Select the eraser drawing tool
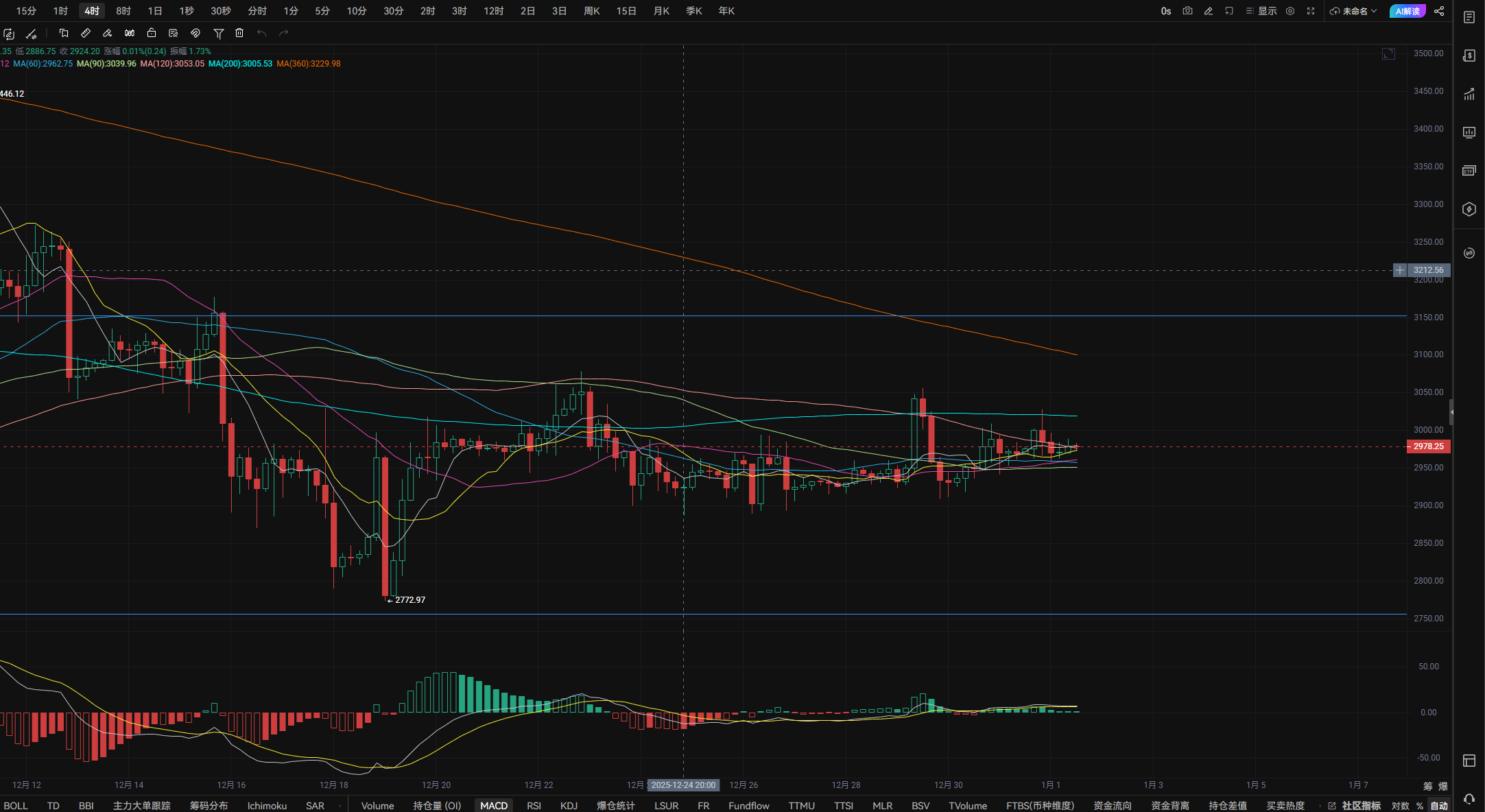Image resolution: width=1485 pixels, height=812 pixels. pyautogui.click(x=107, y=33)
